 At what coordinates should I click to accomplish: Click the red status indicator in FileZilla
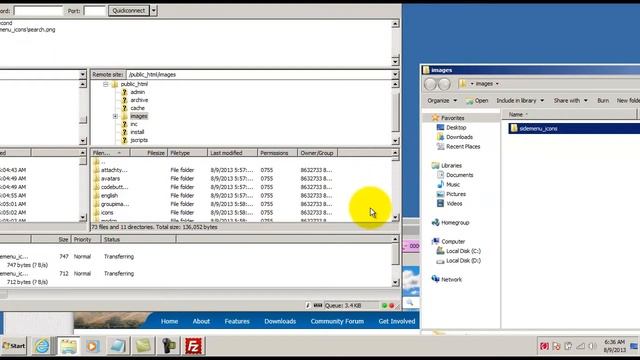click(x=391, y=305)
